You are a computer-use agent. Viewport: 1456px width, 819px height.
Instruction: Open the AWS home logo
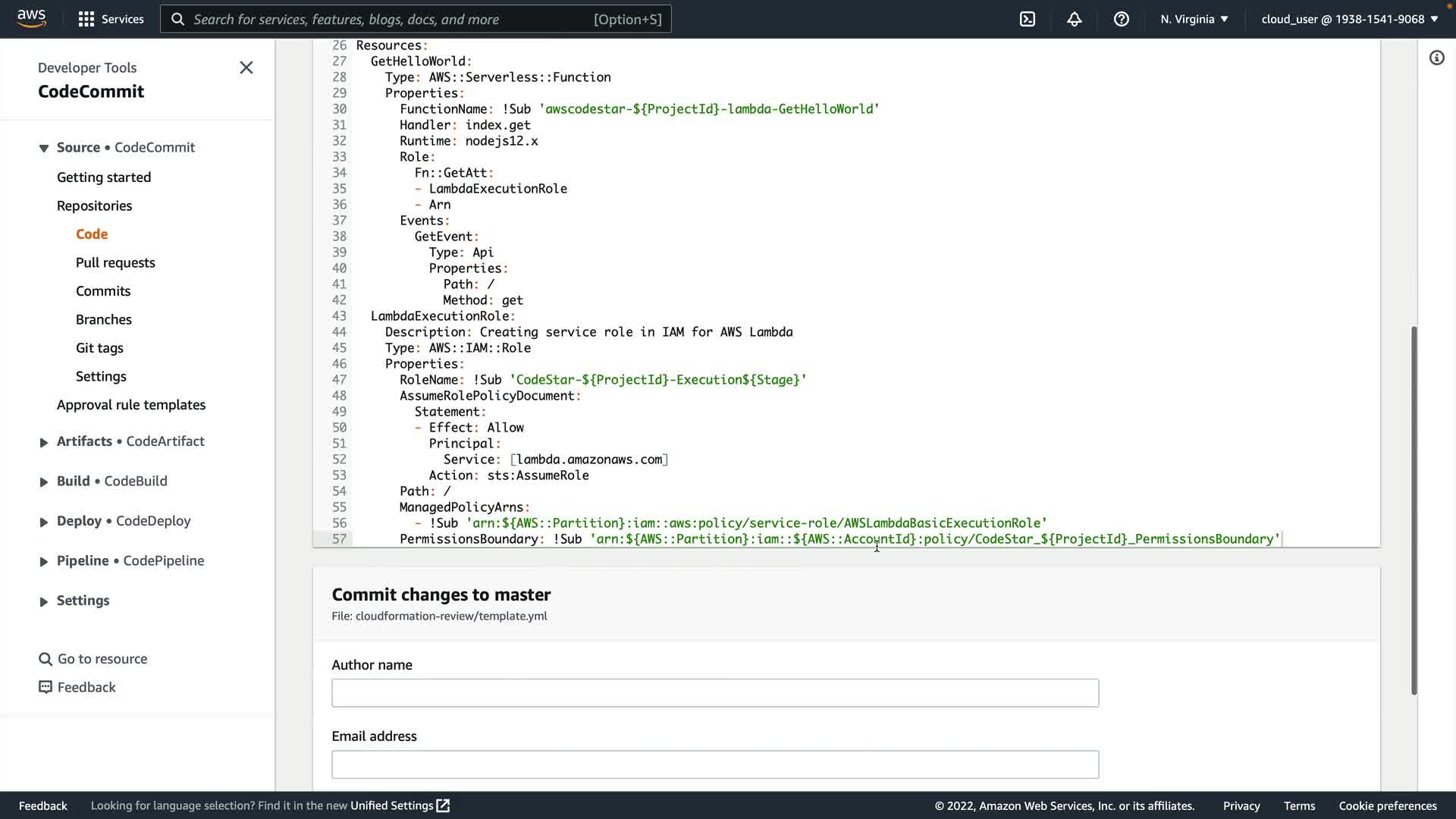(x=31, y=18)
